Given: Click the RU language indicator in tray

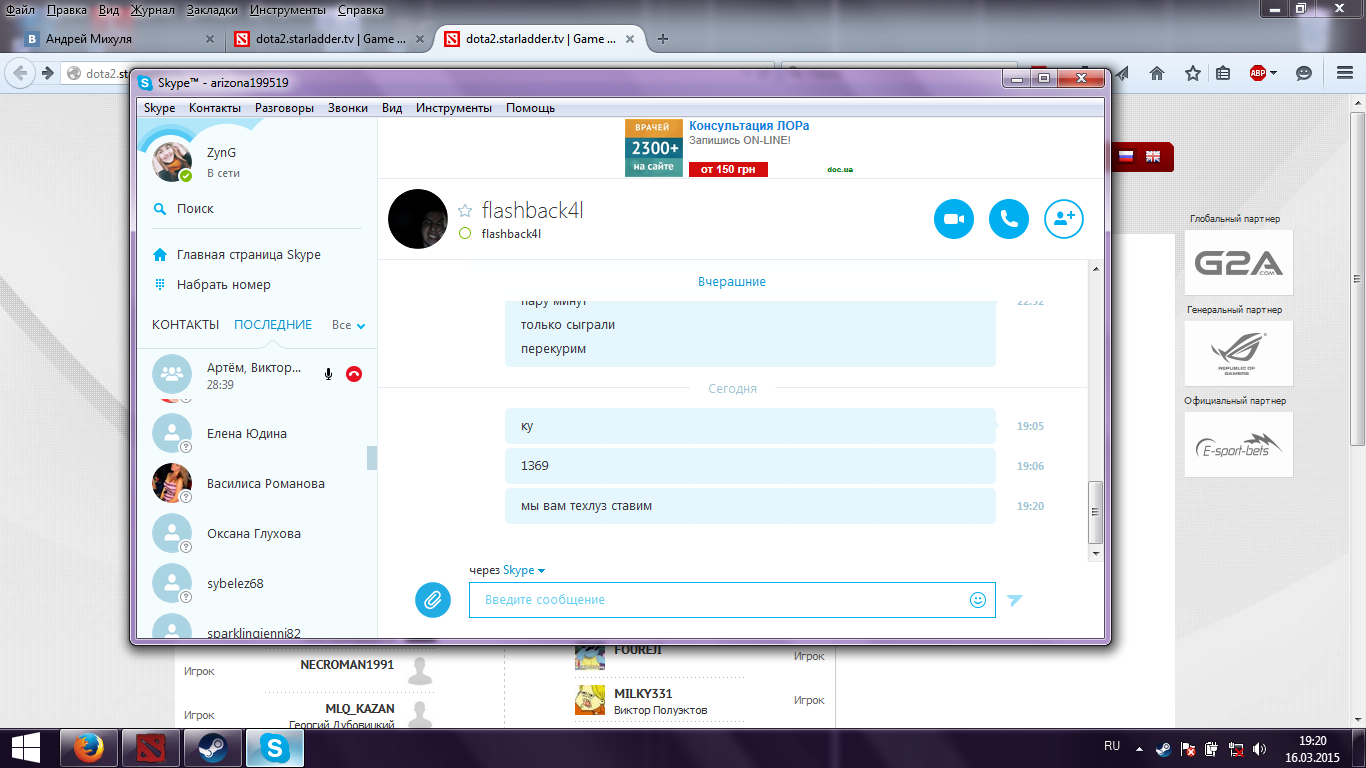Looking at the screenshot, I should point(1112,746).
